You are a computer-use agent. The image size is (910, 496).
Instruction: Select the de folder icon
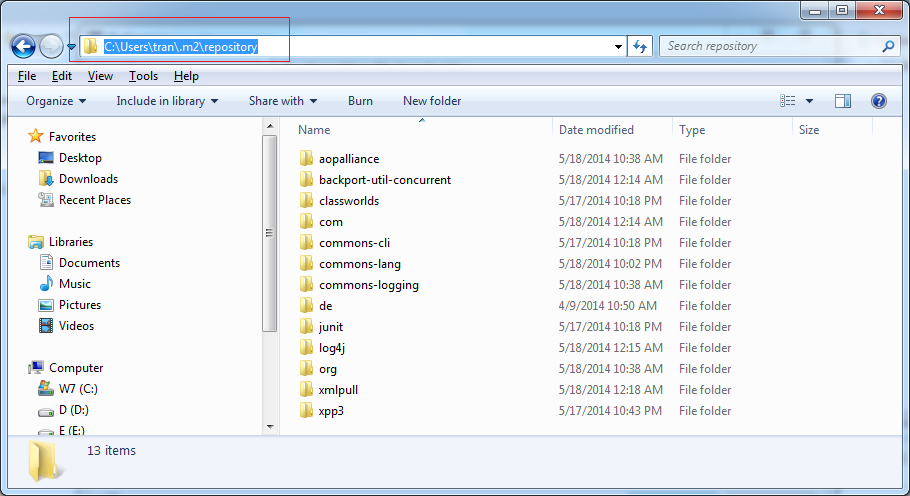[x=306, y=305]
